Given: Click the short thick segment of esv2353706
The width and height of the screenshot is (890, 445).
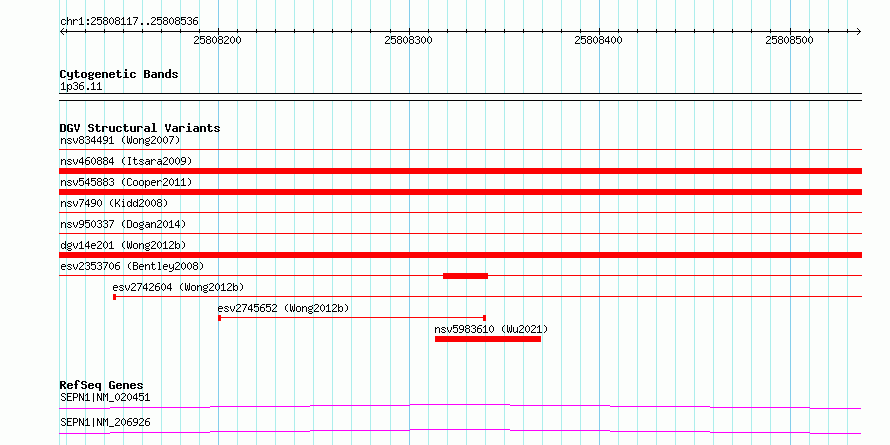Looking at the screenshot, I should point(465,276).
